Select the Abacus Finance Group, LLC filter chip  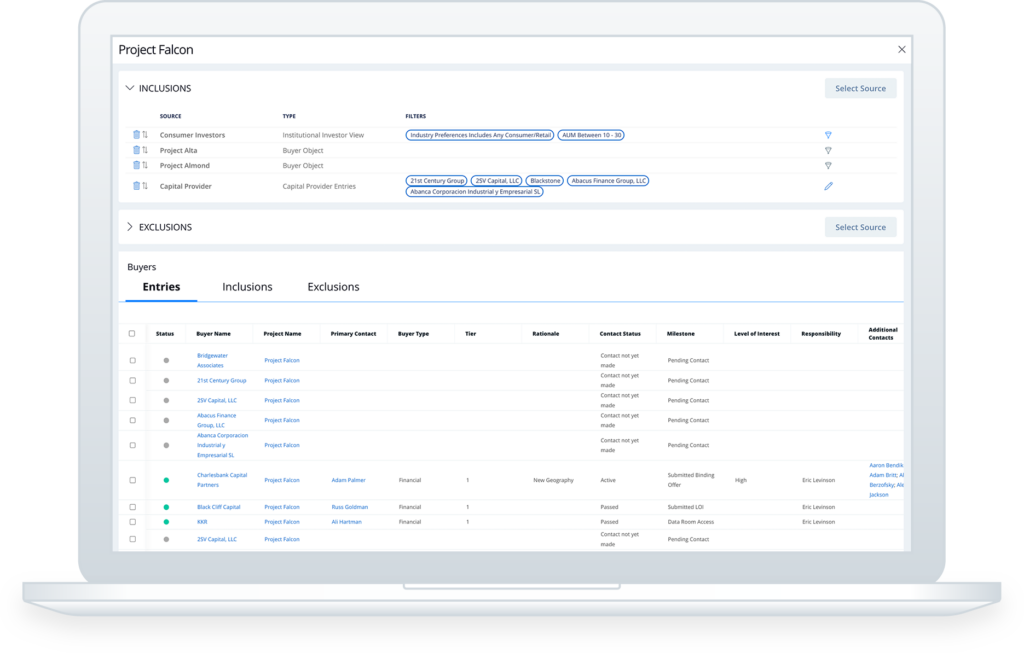click(608, 181)
